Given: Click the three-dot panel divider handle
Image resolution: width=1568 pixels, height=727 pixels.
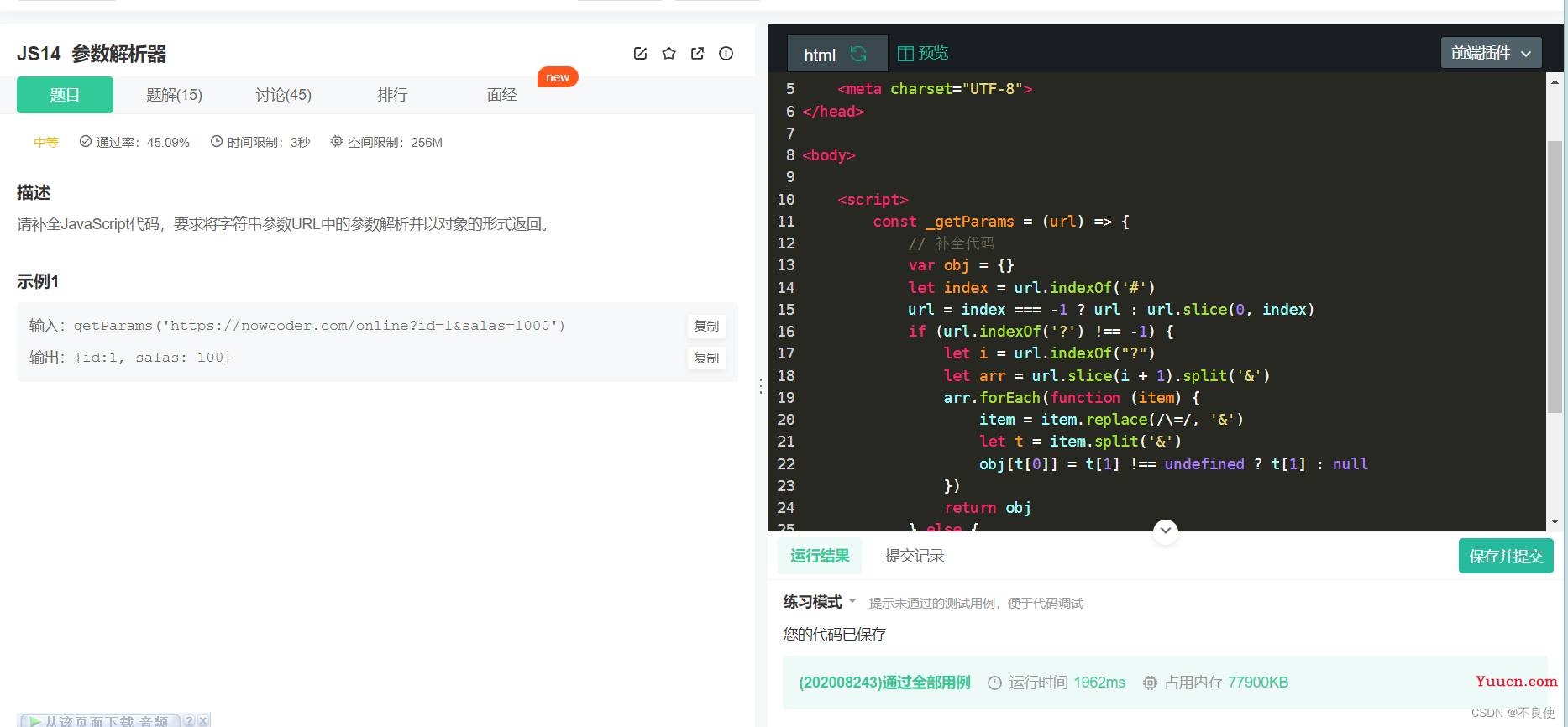Looking at the screenshot, I should pos(761,386).
